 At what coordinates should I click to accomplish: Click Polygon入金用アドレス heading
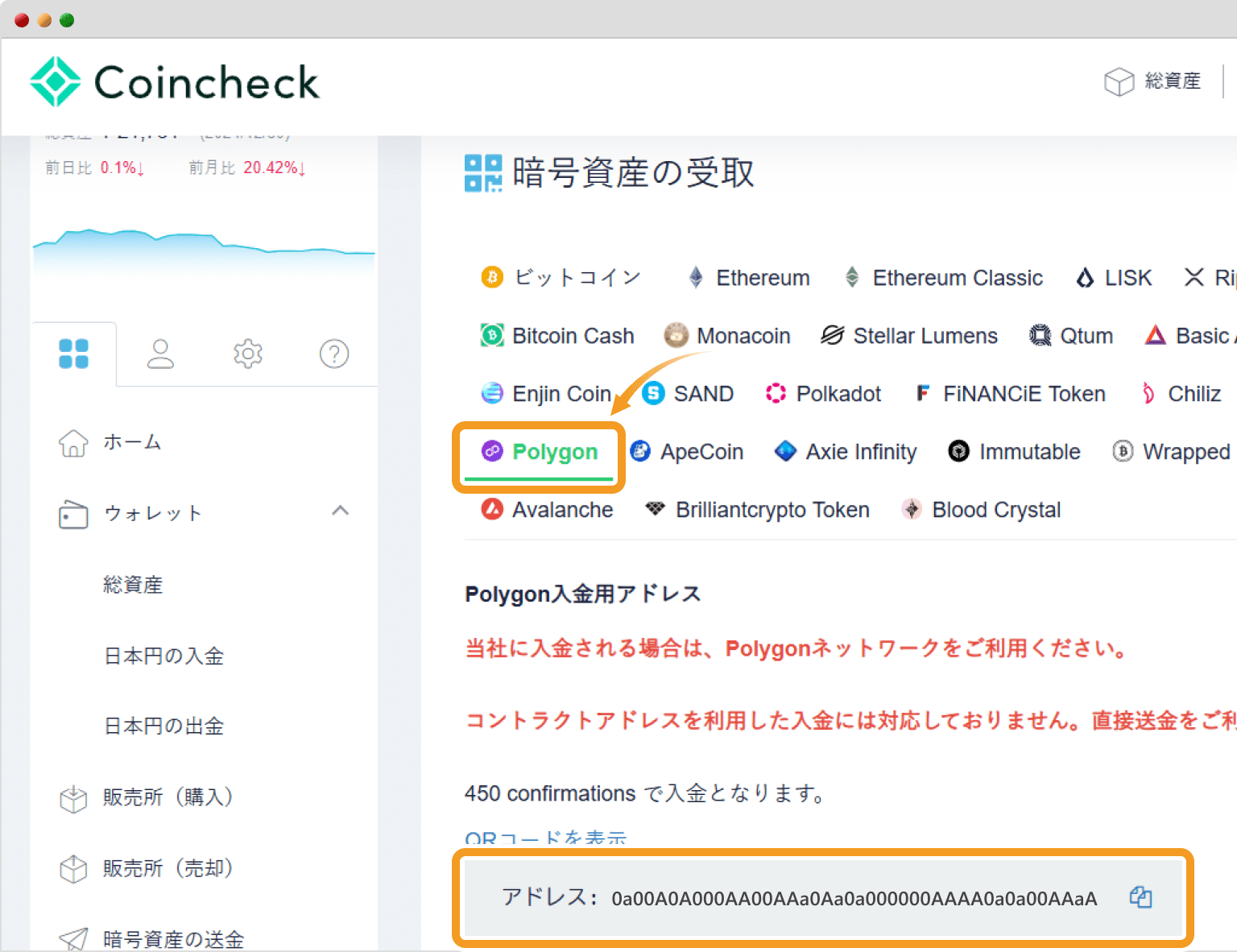click(x=583, y=594)
